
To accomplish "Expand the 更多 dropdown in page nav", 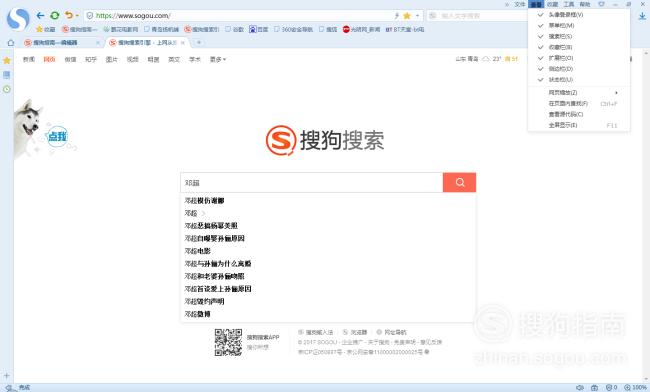I will coord(218,59).
